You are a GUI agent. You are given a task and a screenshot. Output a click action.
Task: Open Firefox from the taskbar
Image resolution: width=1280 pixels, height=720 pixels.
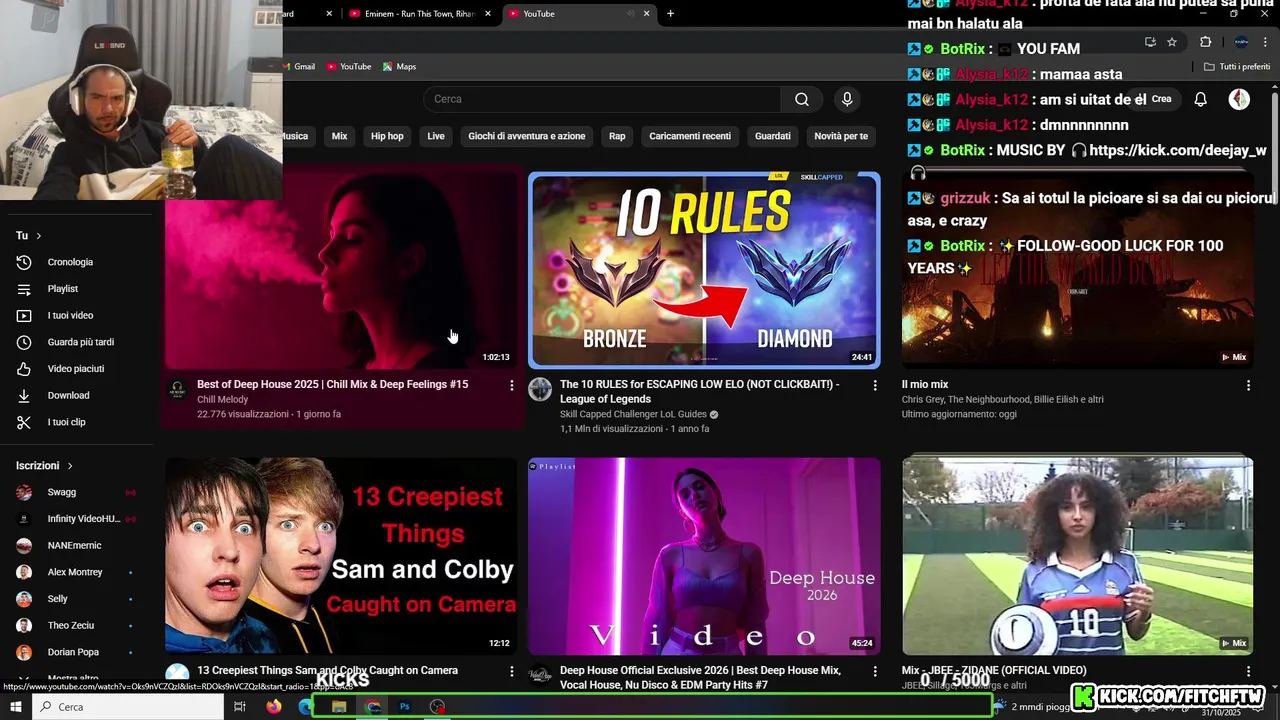pyautogui.click(x=273, y=706)
